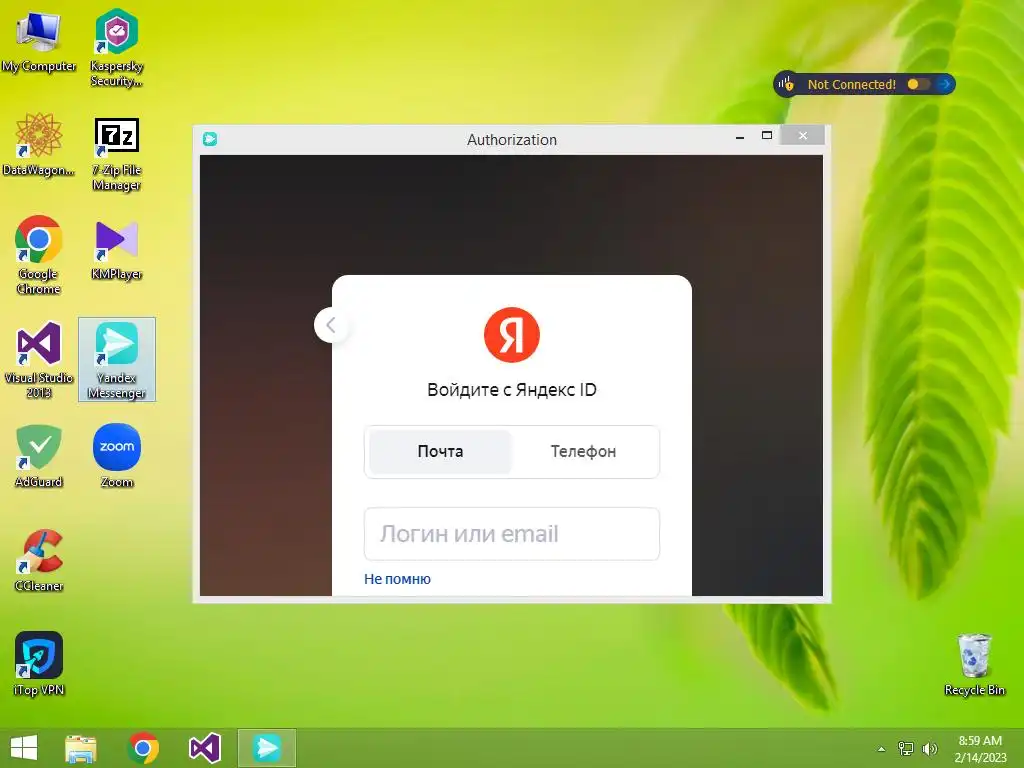Go back using the left chevron button
The height and width of the screenshot is (768, 1024).
click(330, 325)
